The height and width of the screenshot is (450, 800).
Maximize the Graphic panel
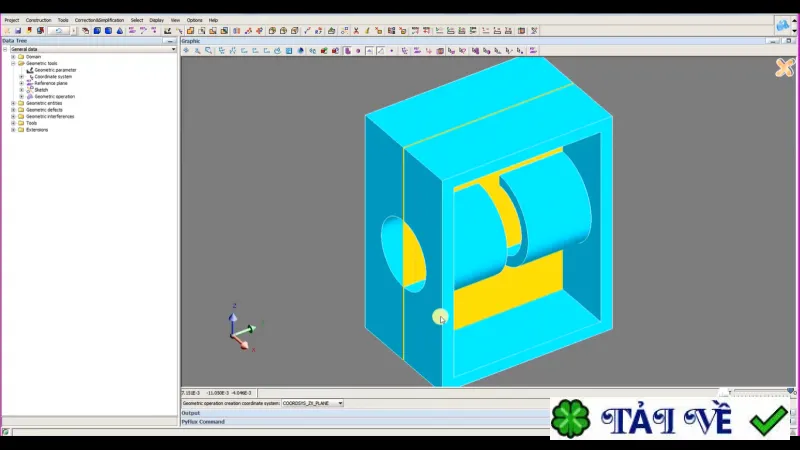[x=788, y=41]
